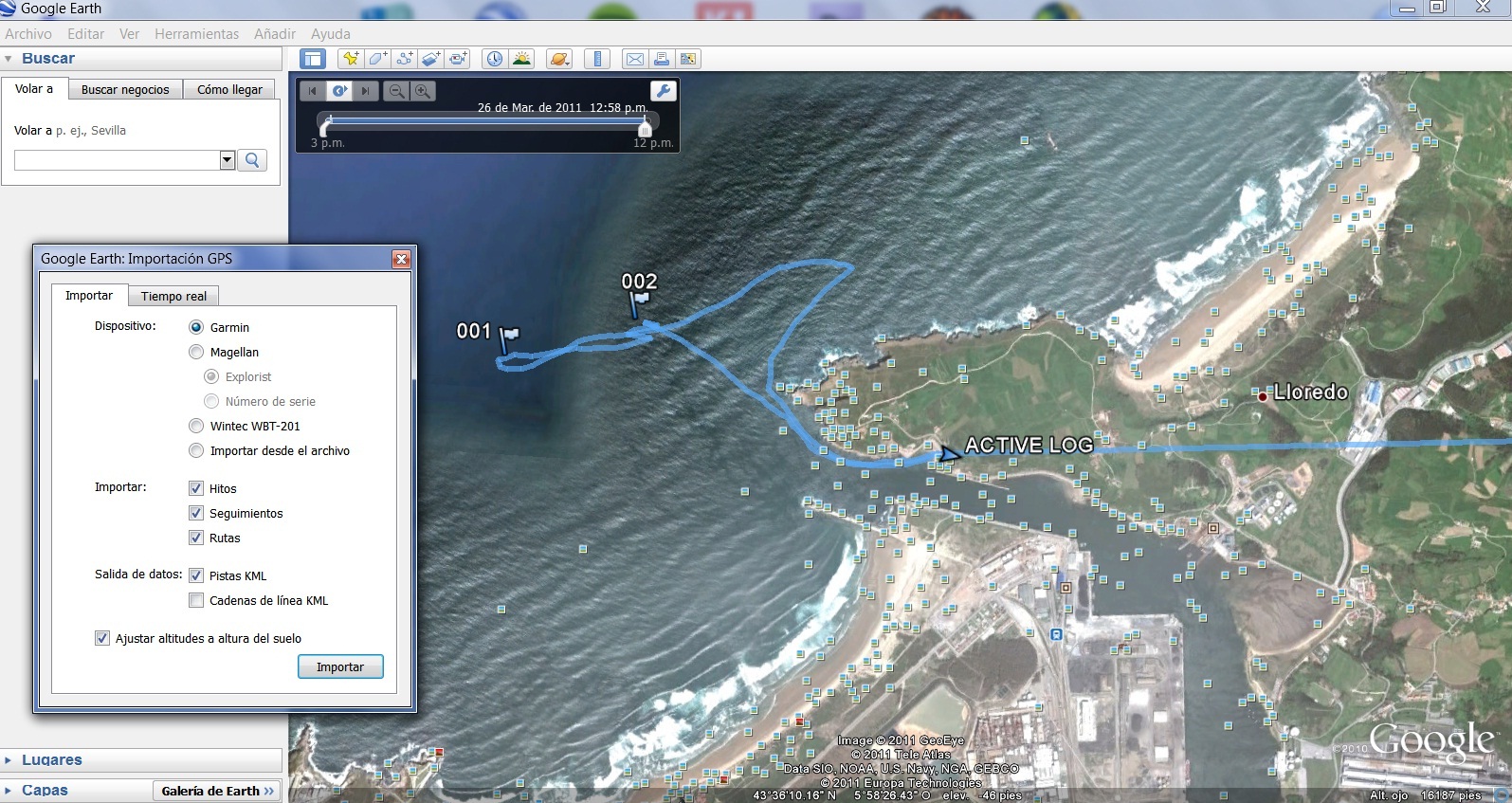
Task: Uncheck the Seguimientos checkbox
Action: click(196, 513)
